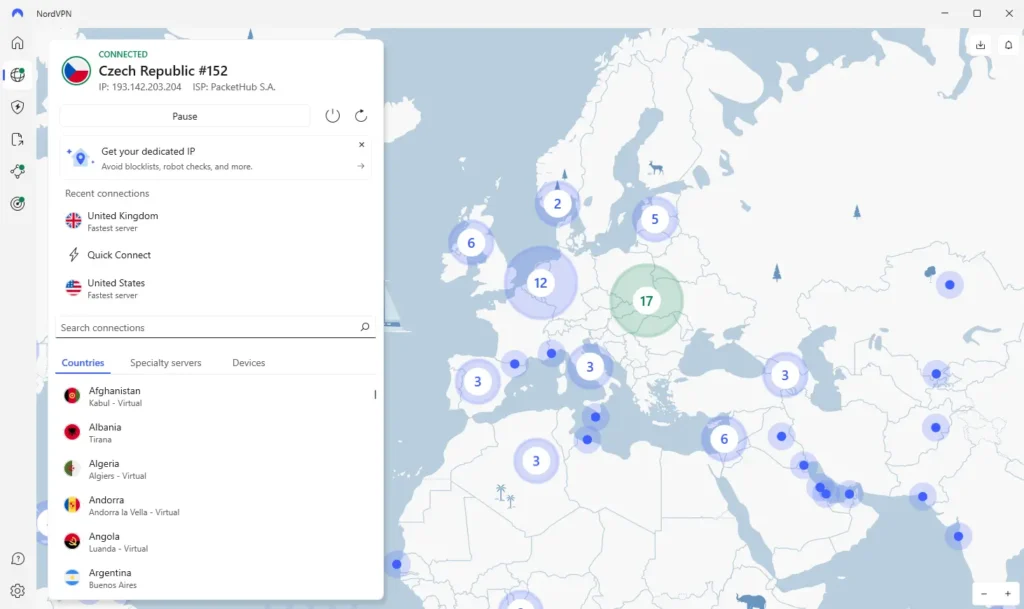Pause the VPN connection
The height and width of the screenshot is (609, 1024).
click(x=185, y=116)
